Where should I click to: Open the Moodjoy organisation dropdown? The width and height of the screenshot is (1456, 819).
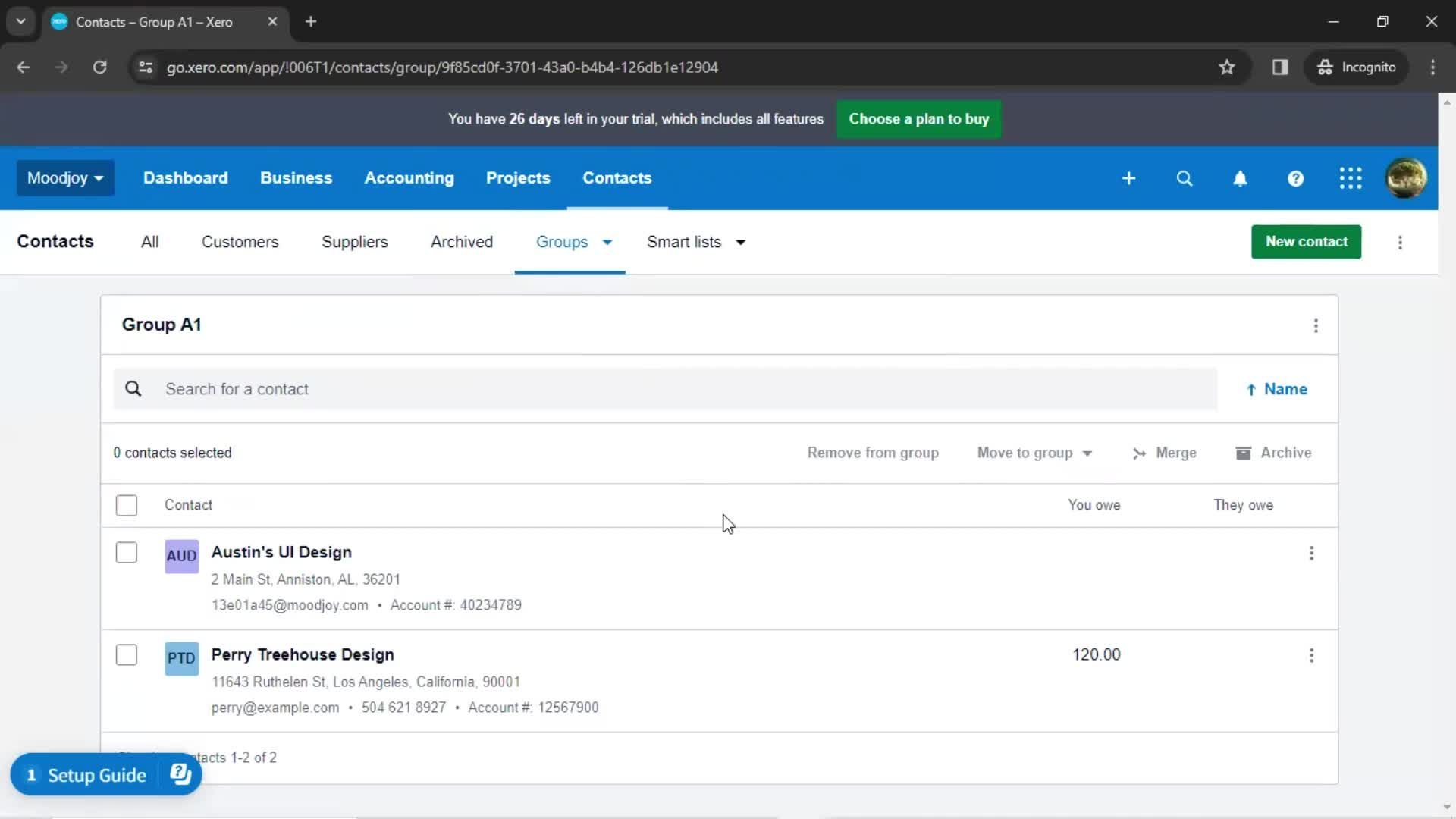(65, 178)
